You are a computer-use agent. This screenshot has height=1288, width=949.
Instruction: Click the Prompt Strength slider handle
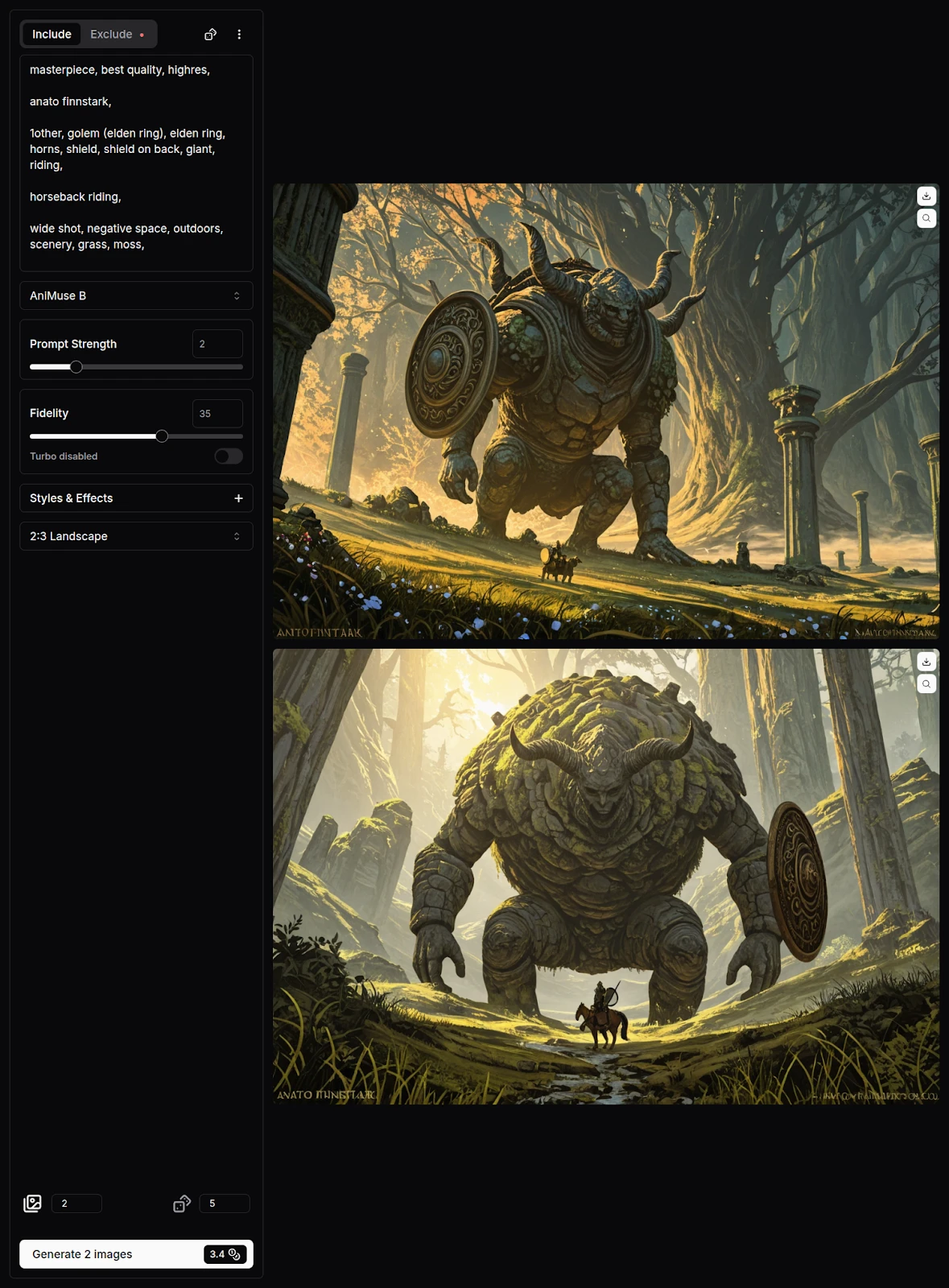pyautogui.click(x=76, y=367)
